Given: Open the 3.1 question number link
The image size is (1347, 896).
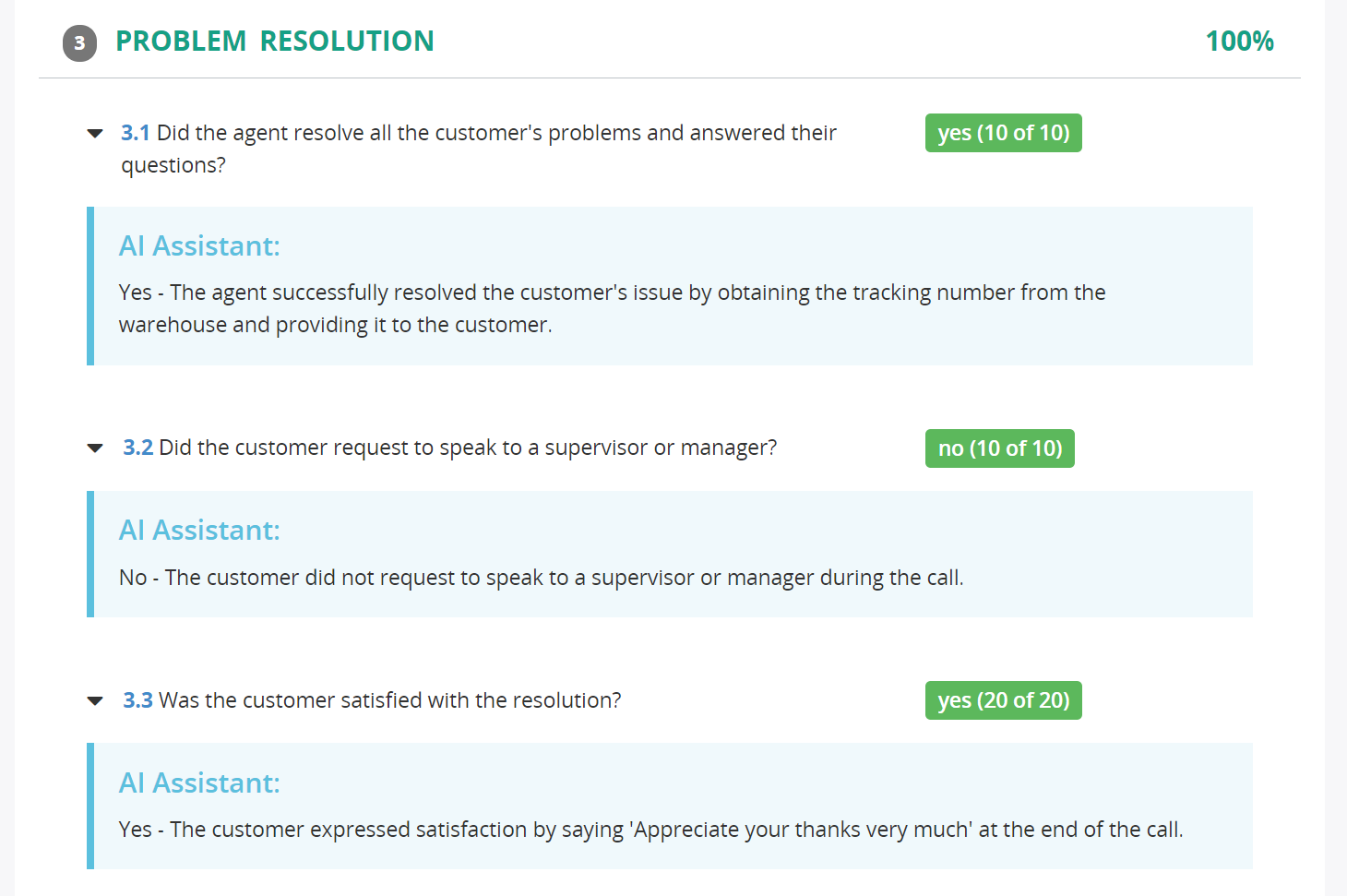Looking at the screenshot, I should 135,133.
